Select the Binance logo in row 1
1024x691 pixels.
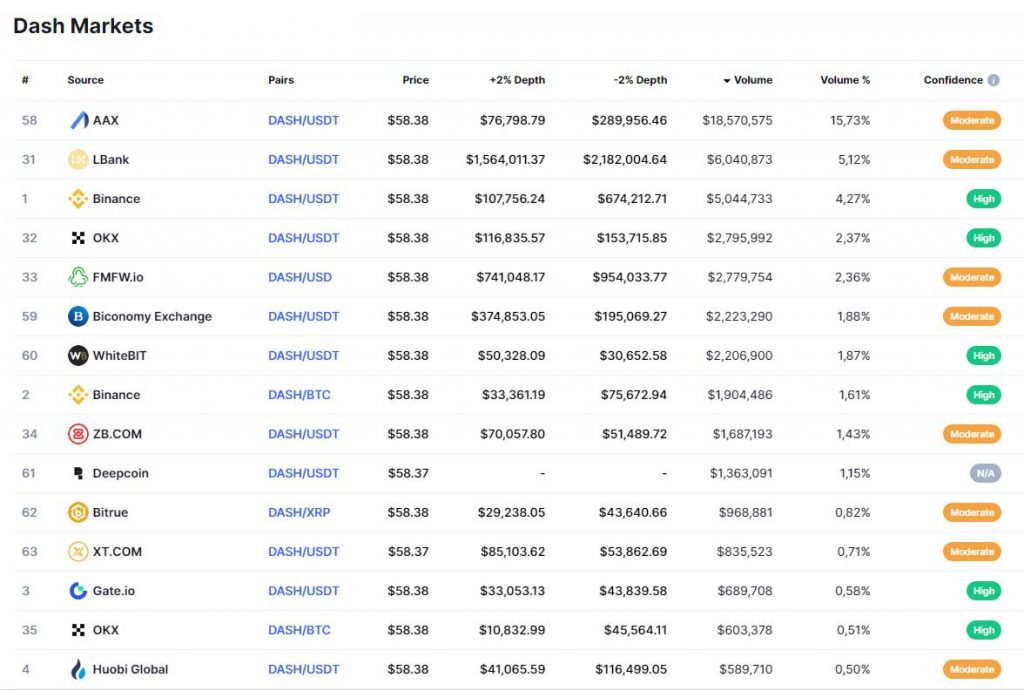point(78,198)
